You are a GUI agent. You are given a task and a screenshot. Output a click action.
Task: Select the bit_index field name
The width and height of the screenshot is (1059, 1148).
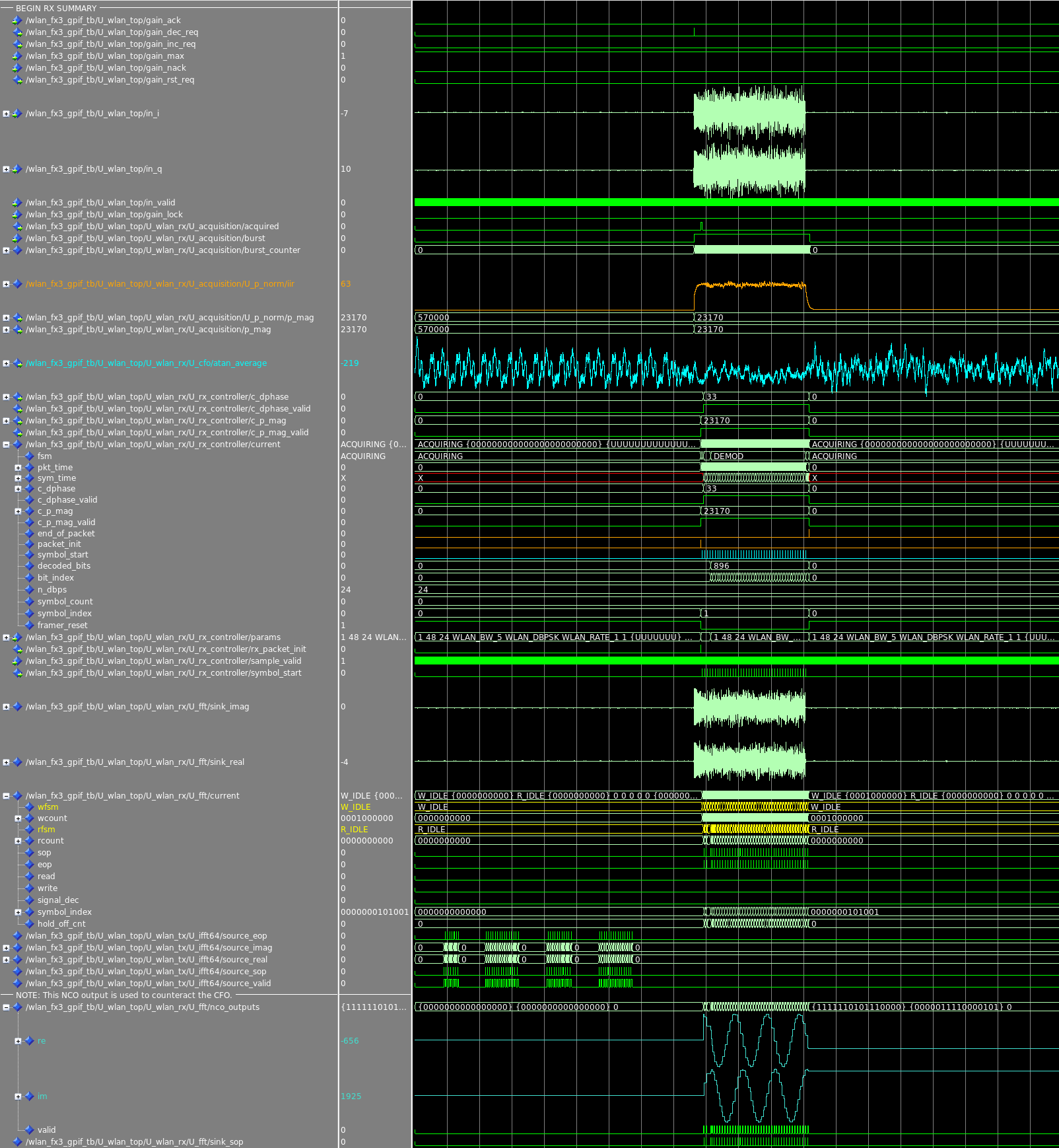(x=55, y=578)
